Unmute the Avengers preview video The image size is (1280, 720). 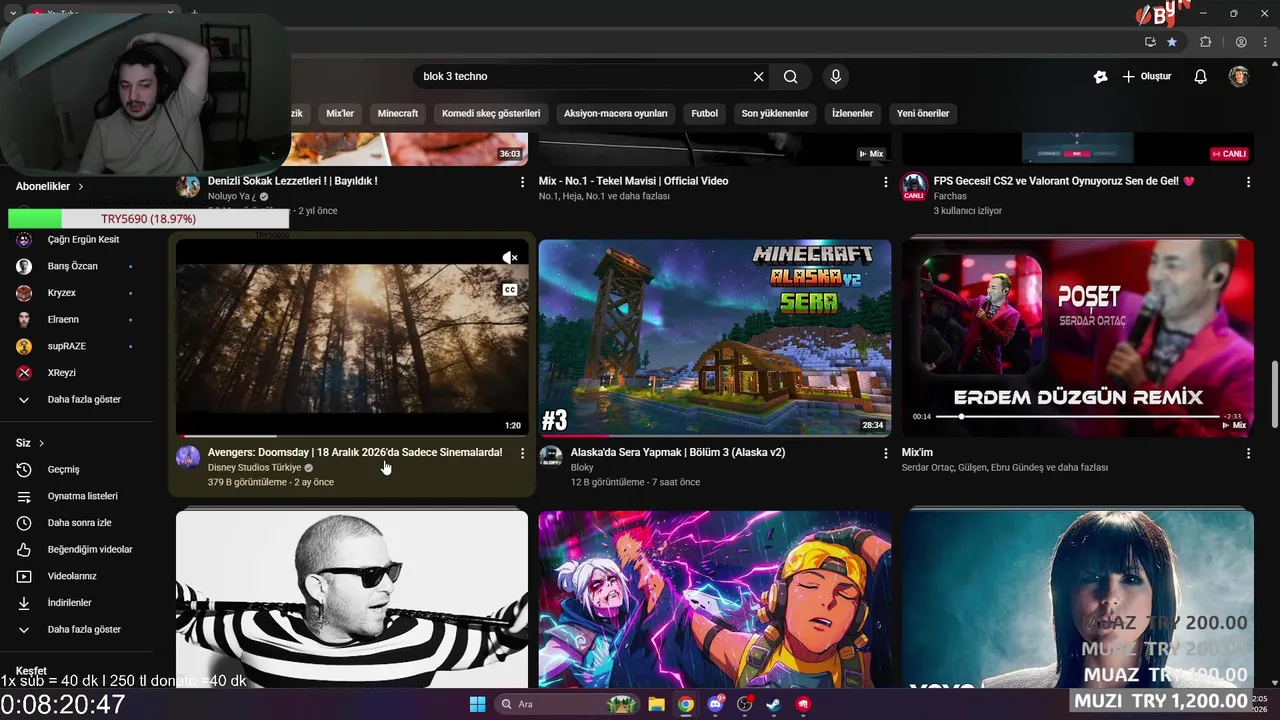(x=510, y=258)
